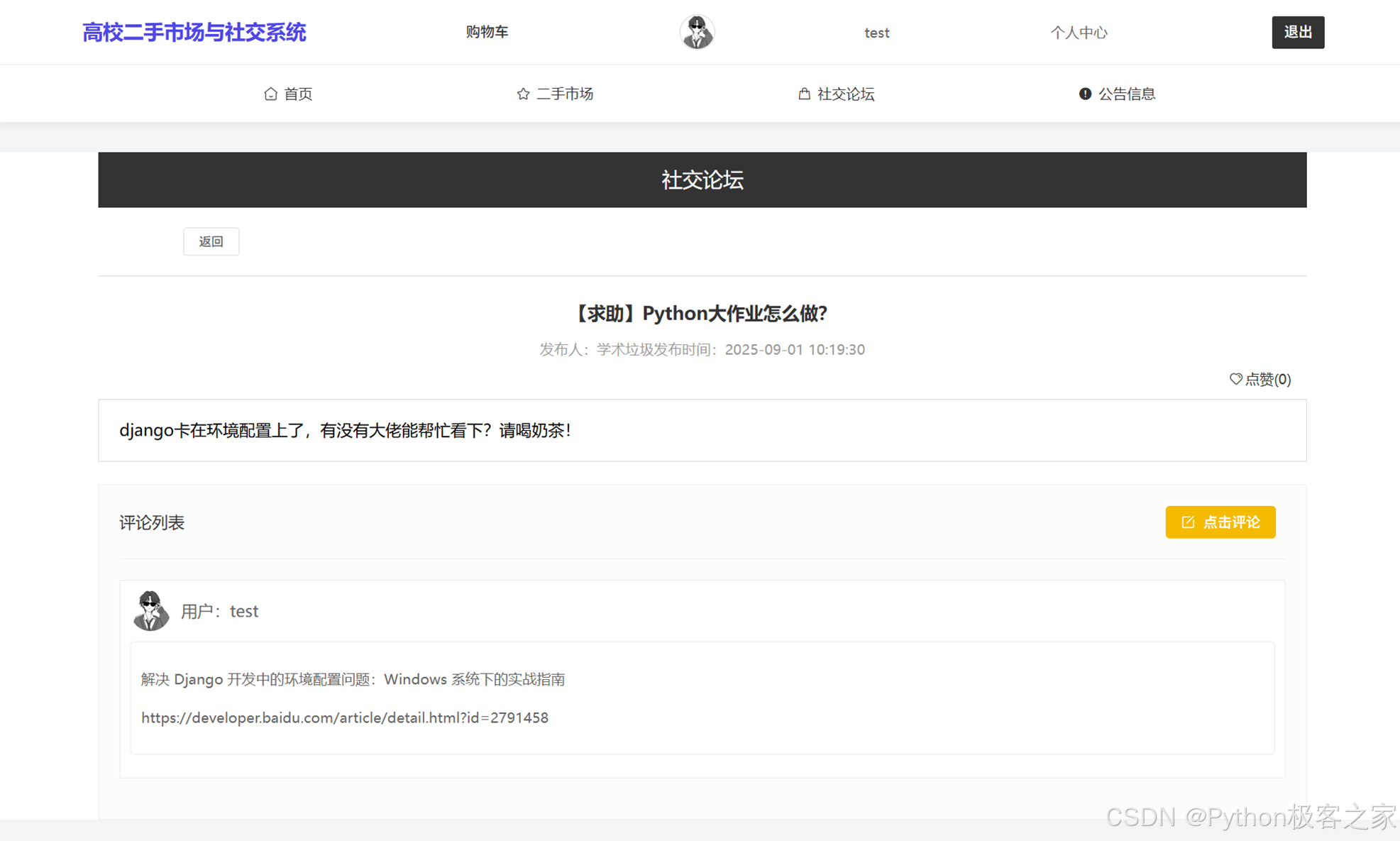The height and width of the screenshot is (841, 1400).
Task: Click the bag icon beside 社交论坛
Action: pos(804,94)
